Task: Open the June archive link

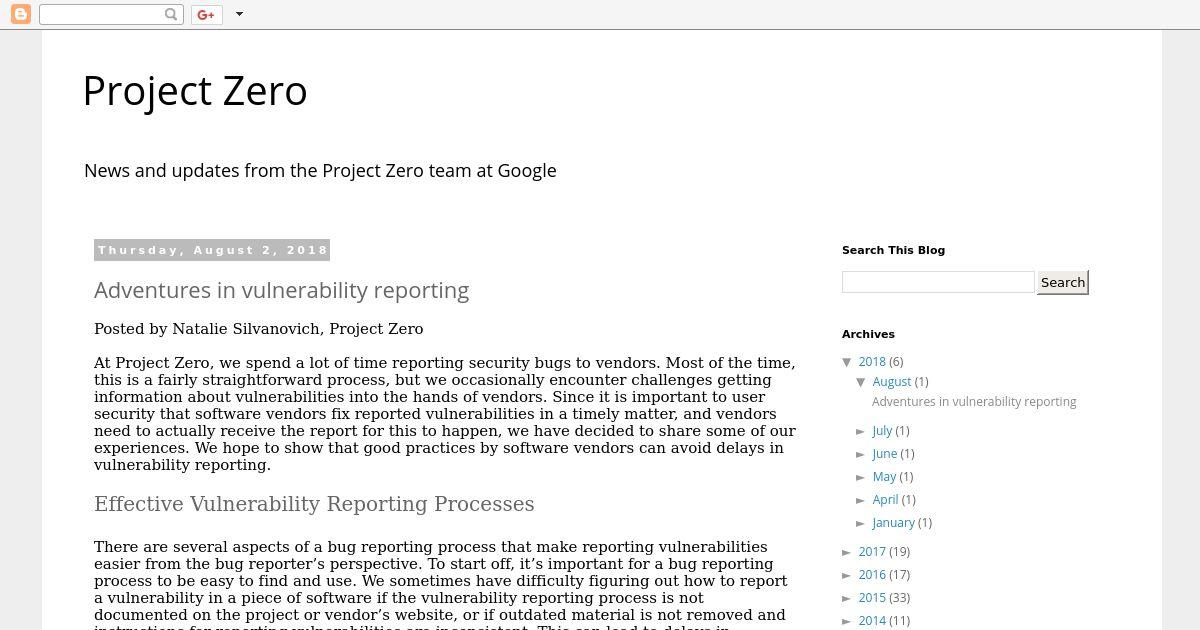Action: 884,454
